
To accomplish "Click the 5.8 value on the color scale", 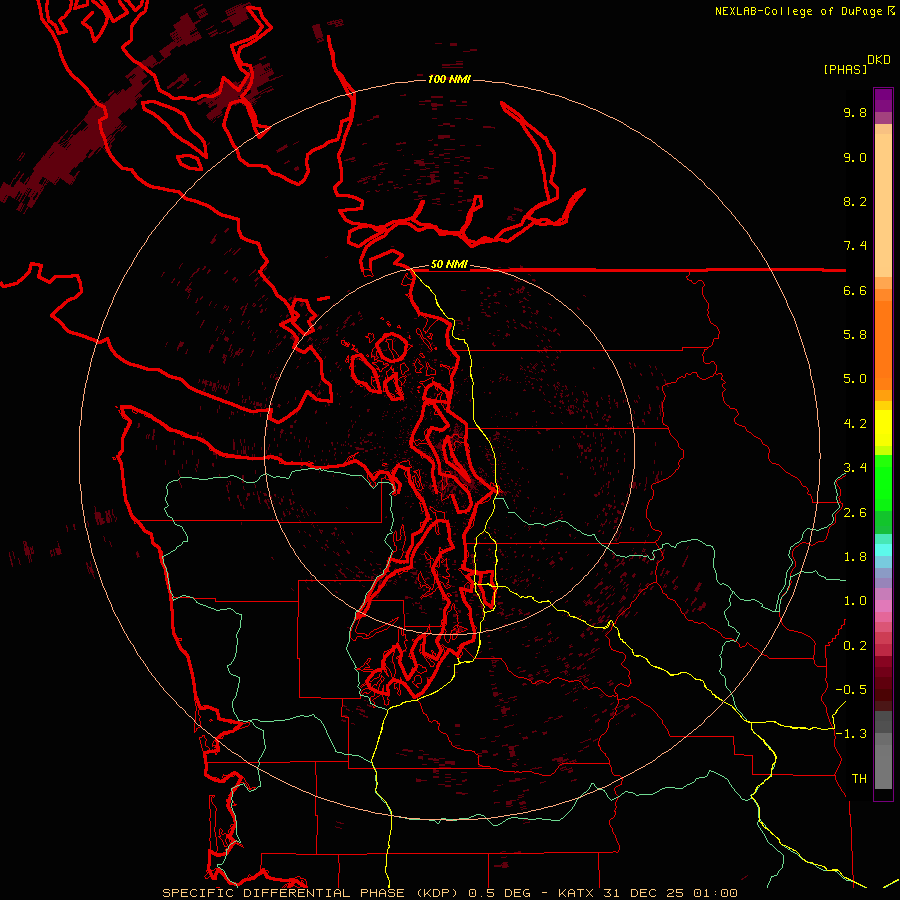I will [855, 335].
